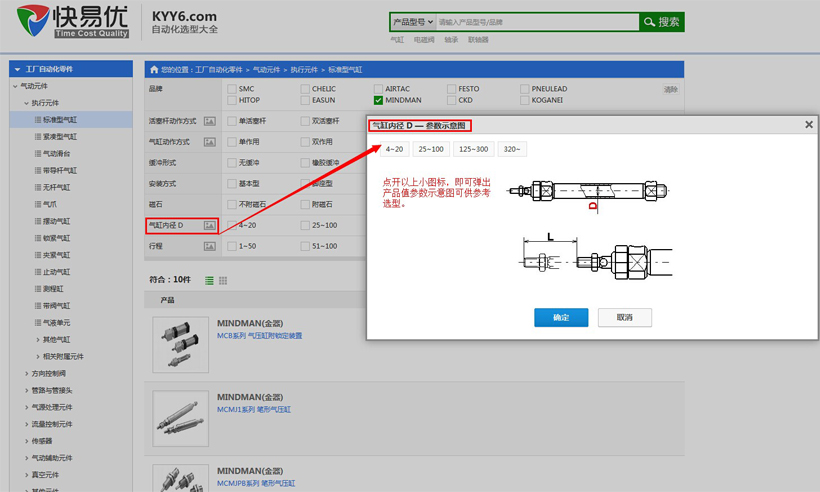Switch results to grid view icon
820x492 pixels.
223,281
